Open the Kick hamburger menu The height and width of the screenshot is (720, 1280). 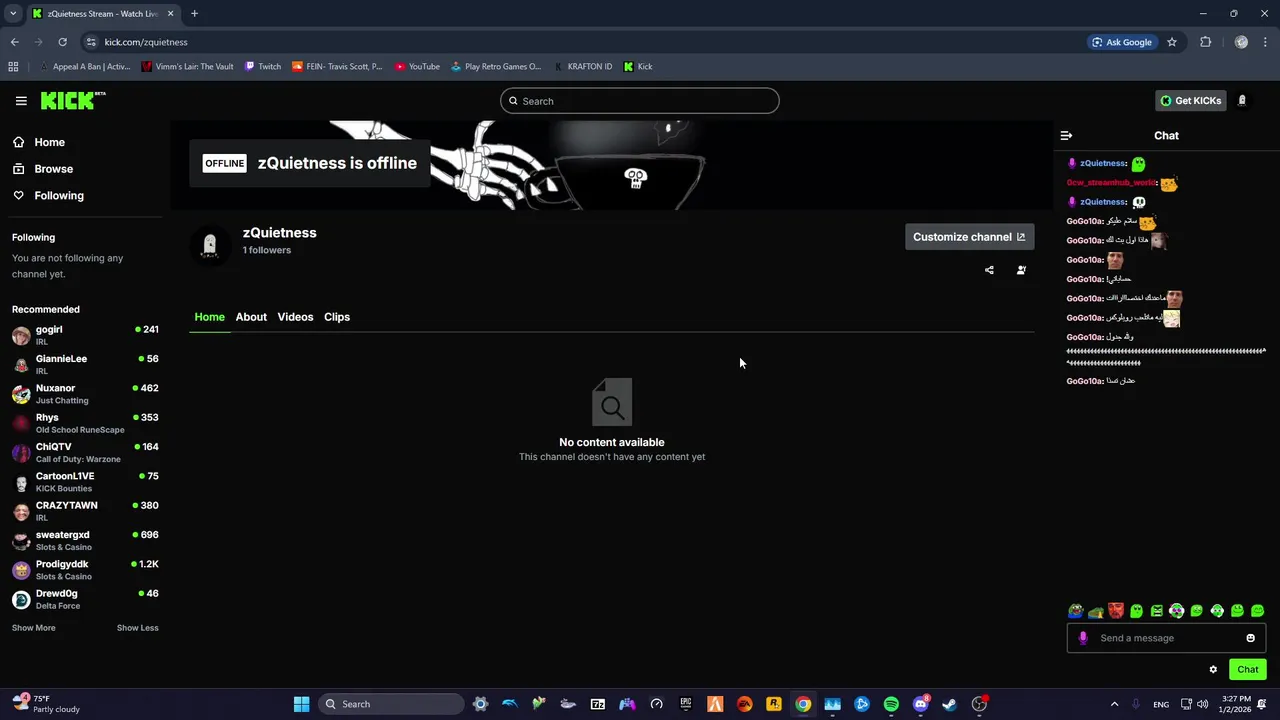(21, 101)
